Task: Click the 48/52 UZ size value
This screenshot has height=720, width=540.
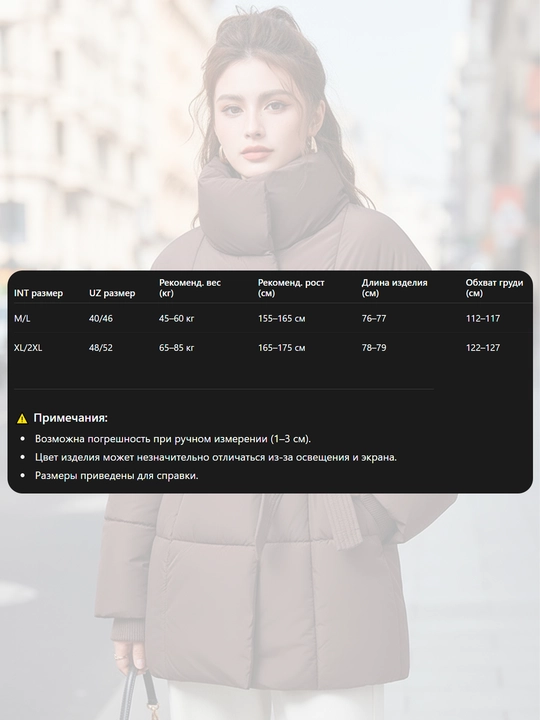Action: coord(101,348)
